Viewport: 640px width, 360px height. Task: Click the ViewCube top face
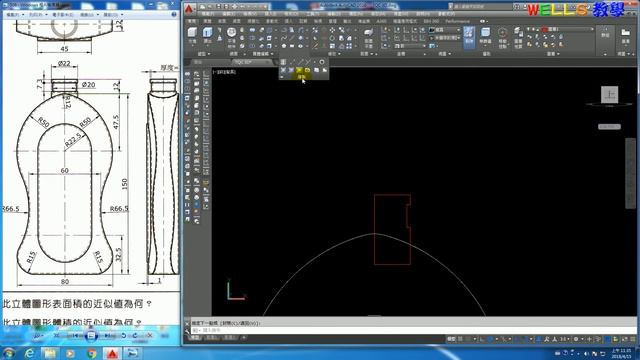pos(609,95)
